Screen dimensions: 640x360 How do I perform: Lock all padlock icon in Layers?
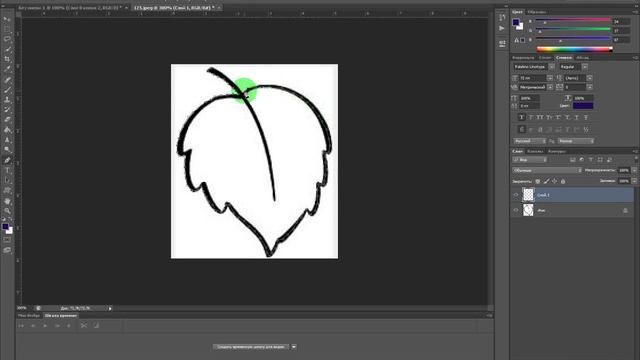point(563,181)
